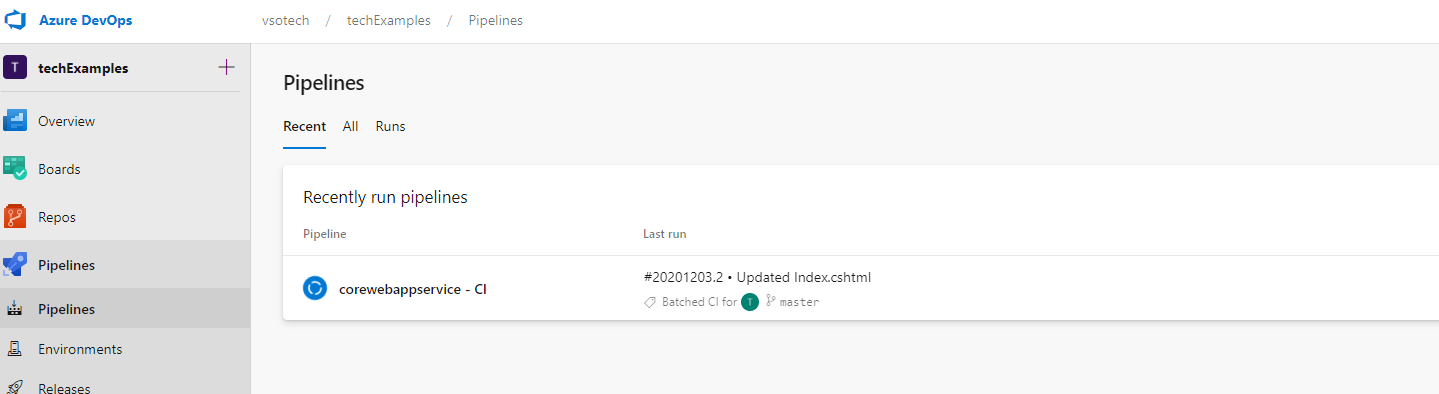The image size is (1439, 394).
Task: Click the Azure DevOps logo icon
Action: pos(17,20)
